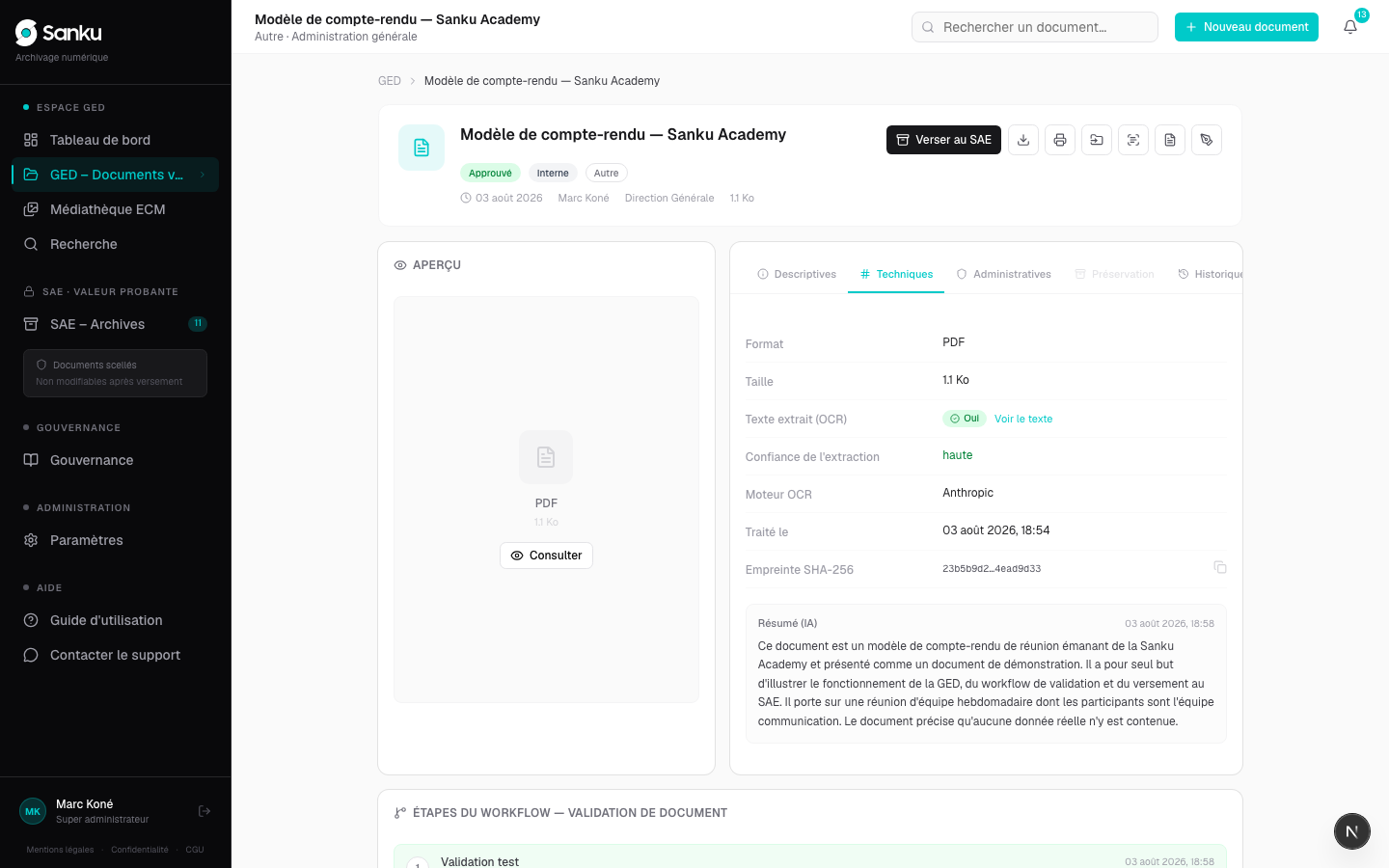Click the GED breadcrumb link

(x=390, y=81)
